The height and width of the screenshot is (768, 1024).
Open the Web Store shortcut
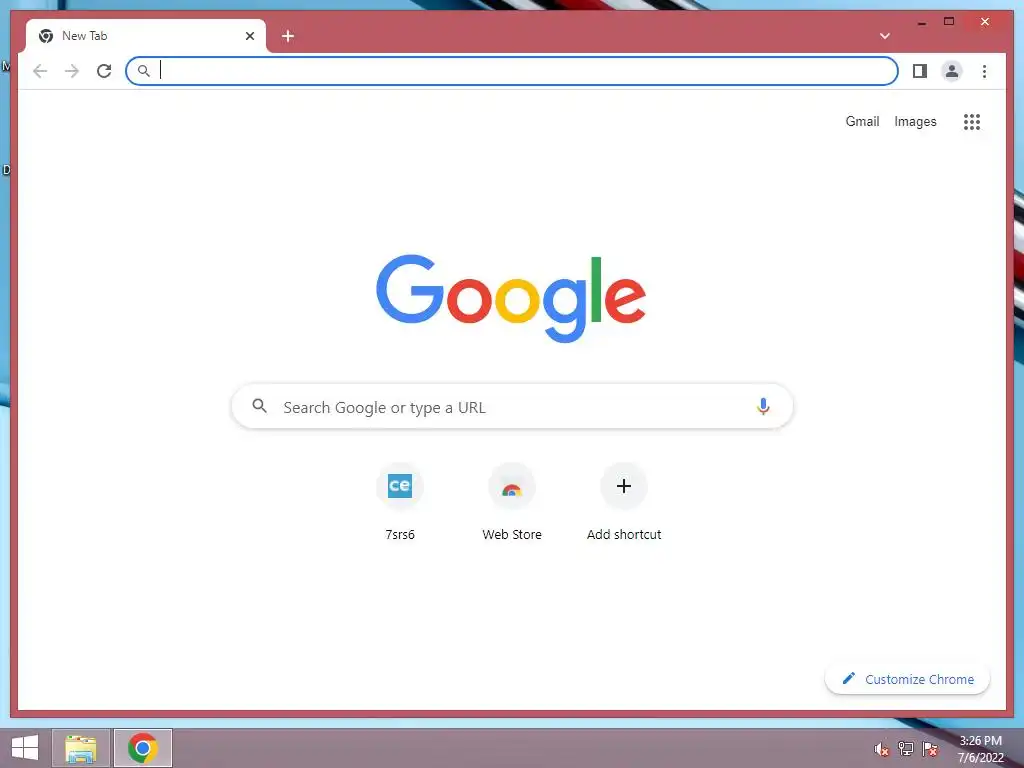tap(512, 502)
